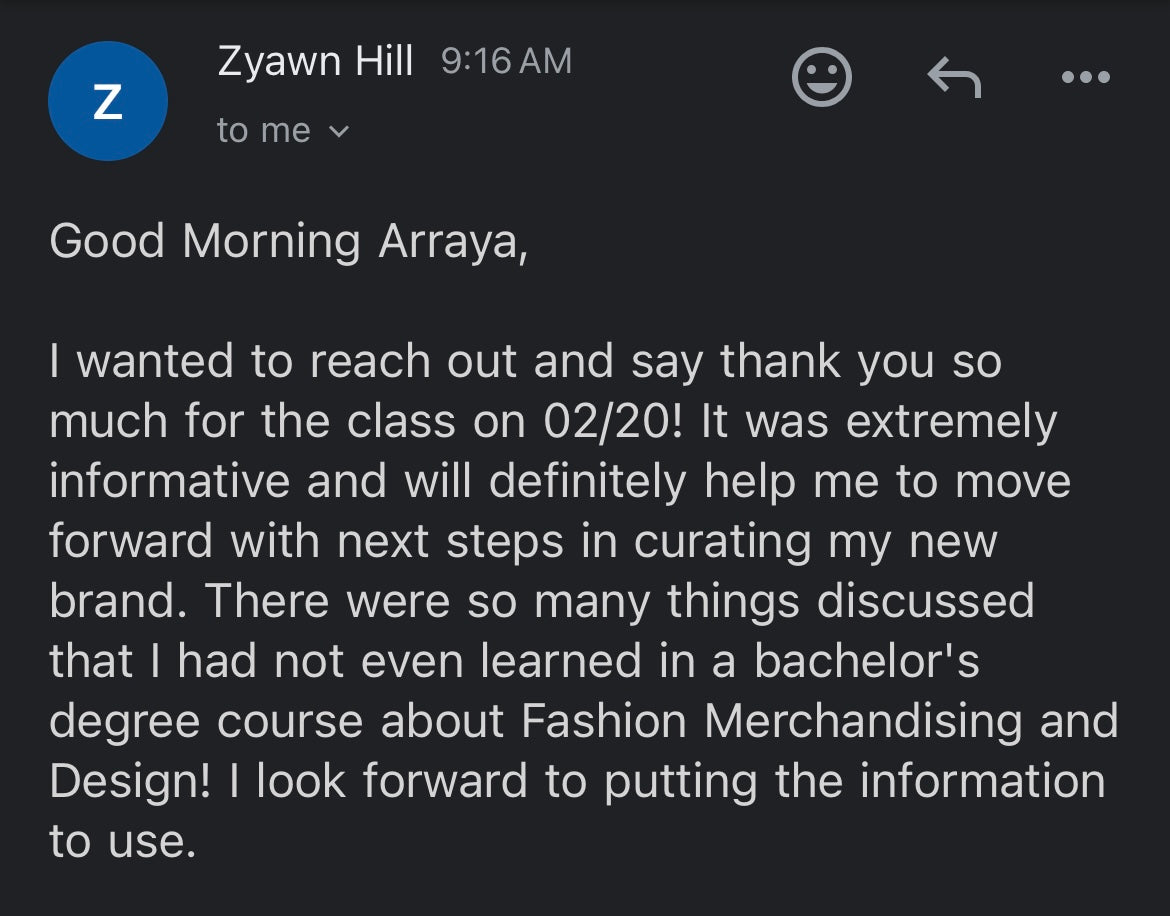This screenshot has width=1170, height=916.
Task: Click the "Good Morning Arraya," greeting line
Action: click(x=288, y=242)
